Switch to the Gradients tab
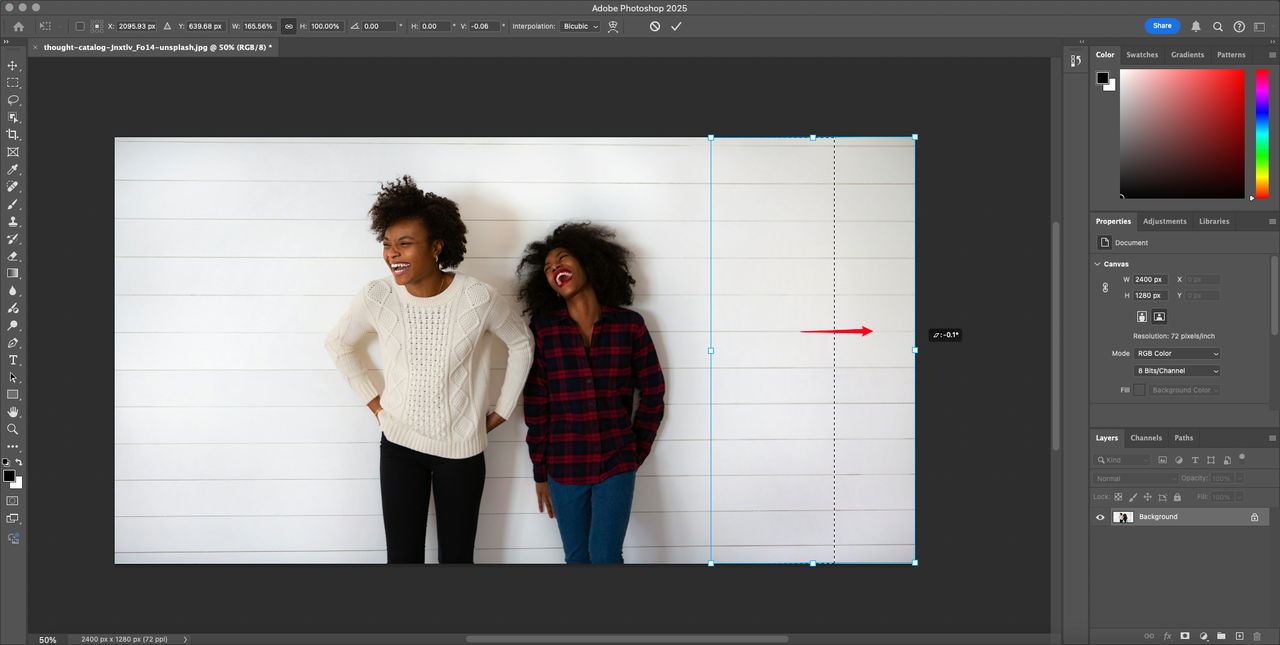The height and width of the screenshot is (645, 1280). tap(1188, 55)
